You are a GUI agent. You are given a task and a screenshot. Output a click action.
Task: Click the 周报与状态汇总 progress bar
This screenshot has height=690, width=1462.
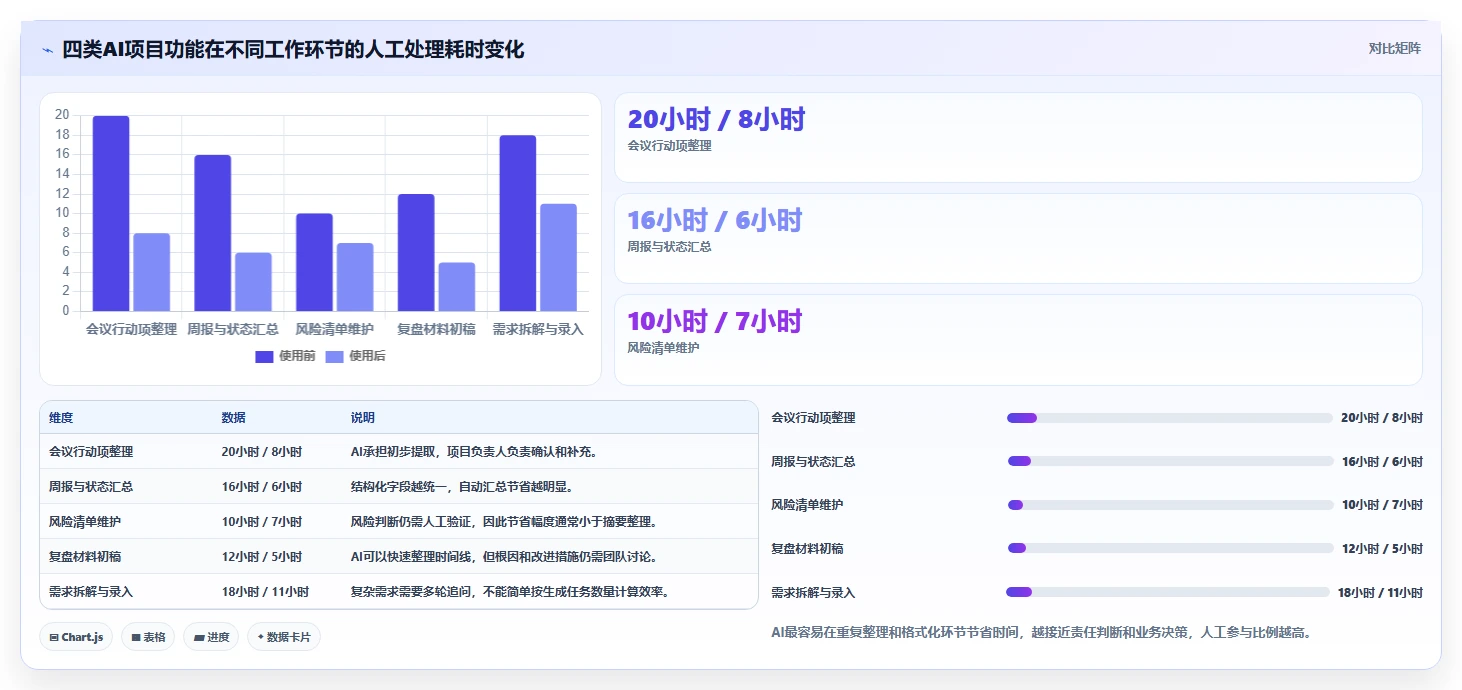pyautogui.click(x=1170, y=461)
